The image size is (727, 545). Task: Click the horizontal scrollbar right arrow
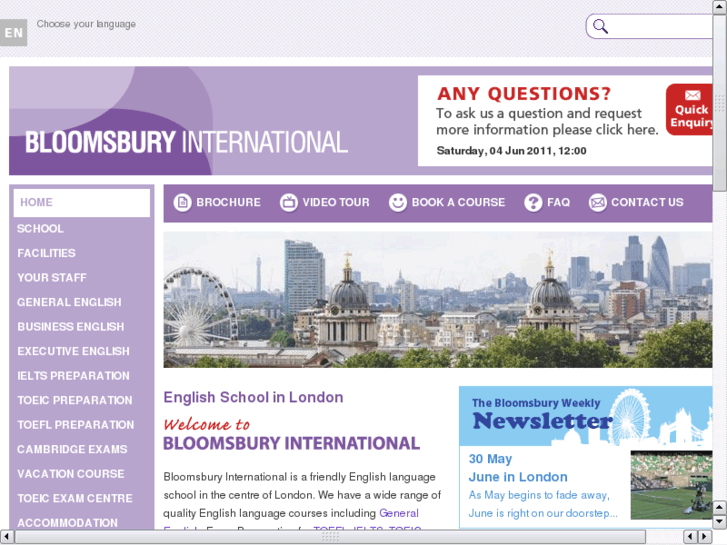[705, 537]
